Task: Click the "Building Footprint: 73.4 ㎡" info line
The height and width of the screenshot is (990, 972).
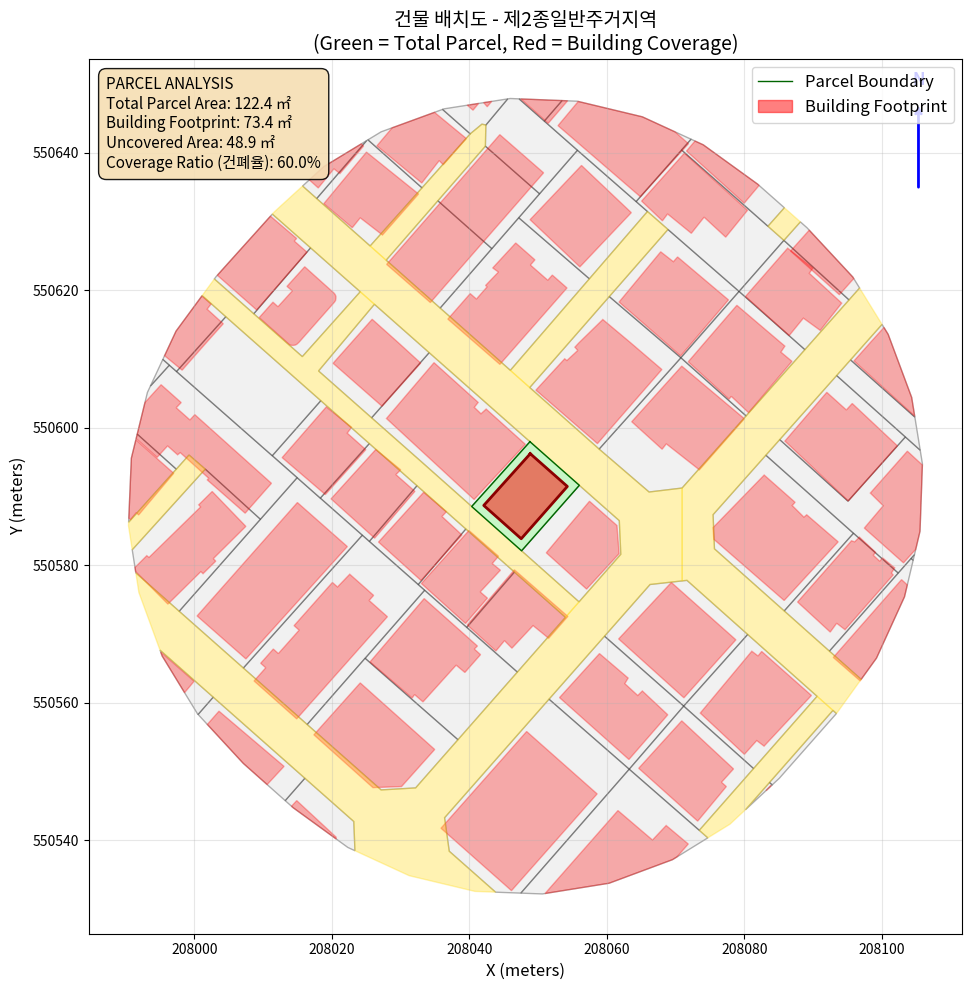Action: pos(198,123)
